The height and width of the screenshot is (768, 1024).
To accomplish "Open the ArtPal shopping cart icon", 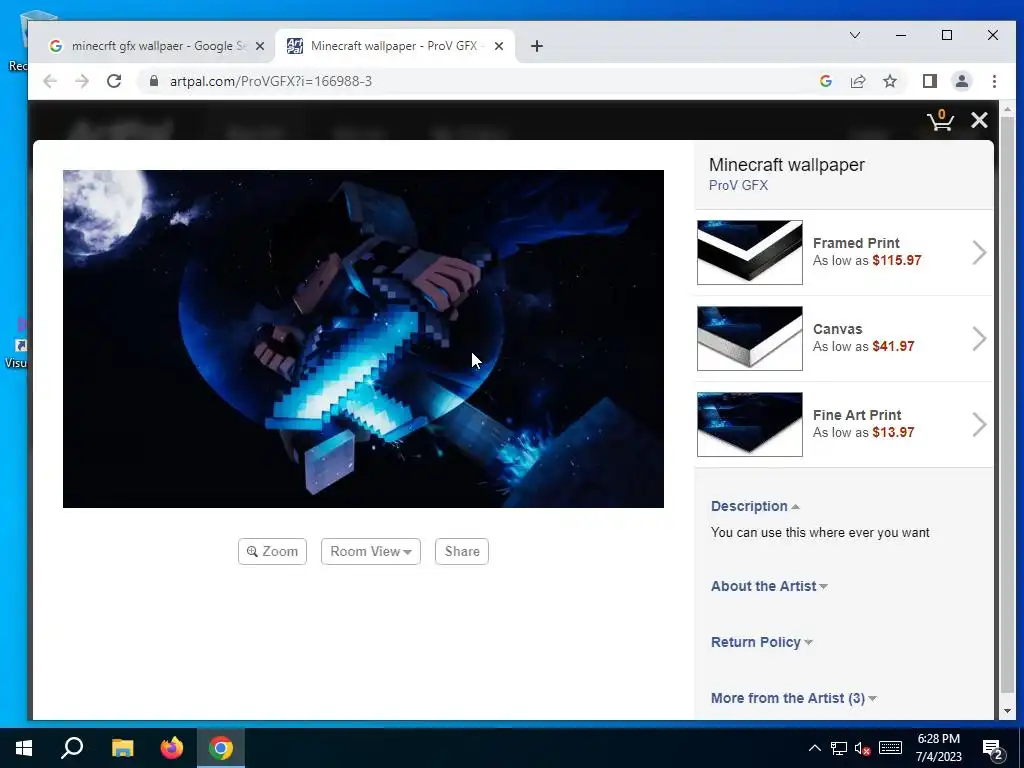I will point(940,120).
